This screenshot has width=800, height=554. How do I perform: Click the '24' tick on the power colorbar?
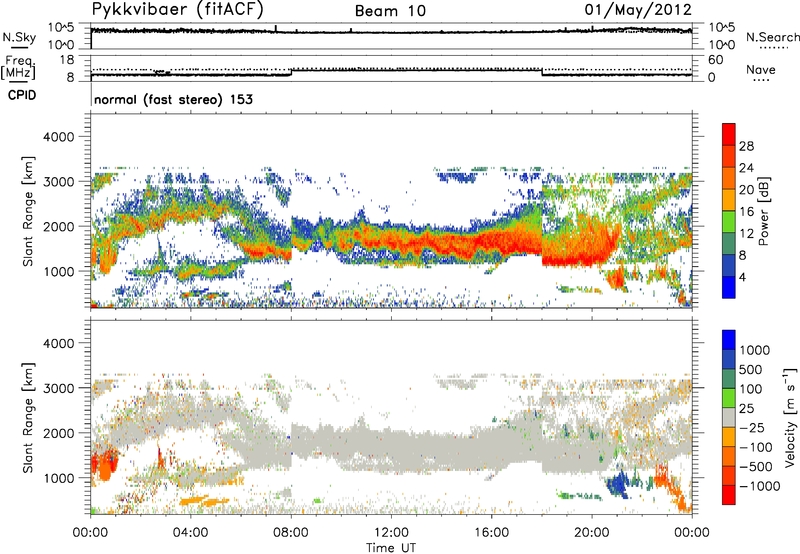tap(746, 168)
